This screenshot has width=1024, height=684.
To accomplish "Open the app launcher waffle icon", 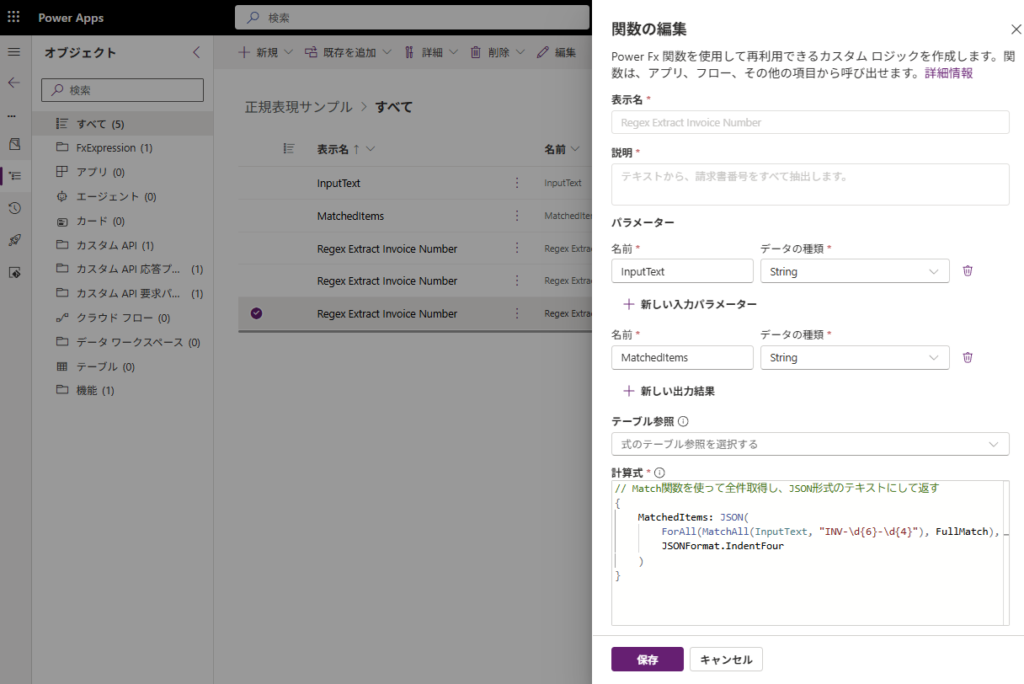I will point(14,18).
